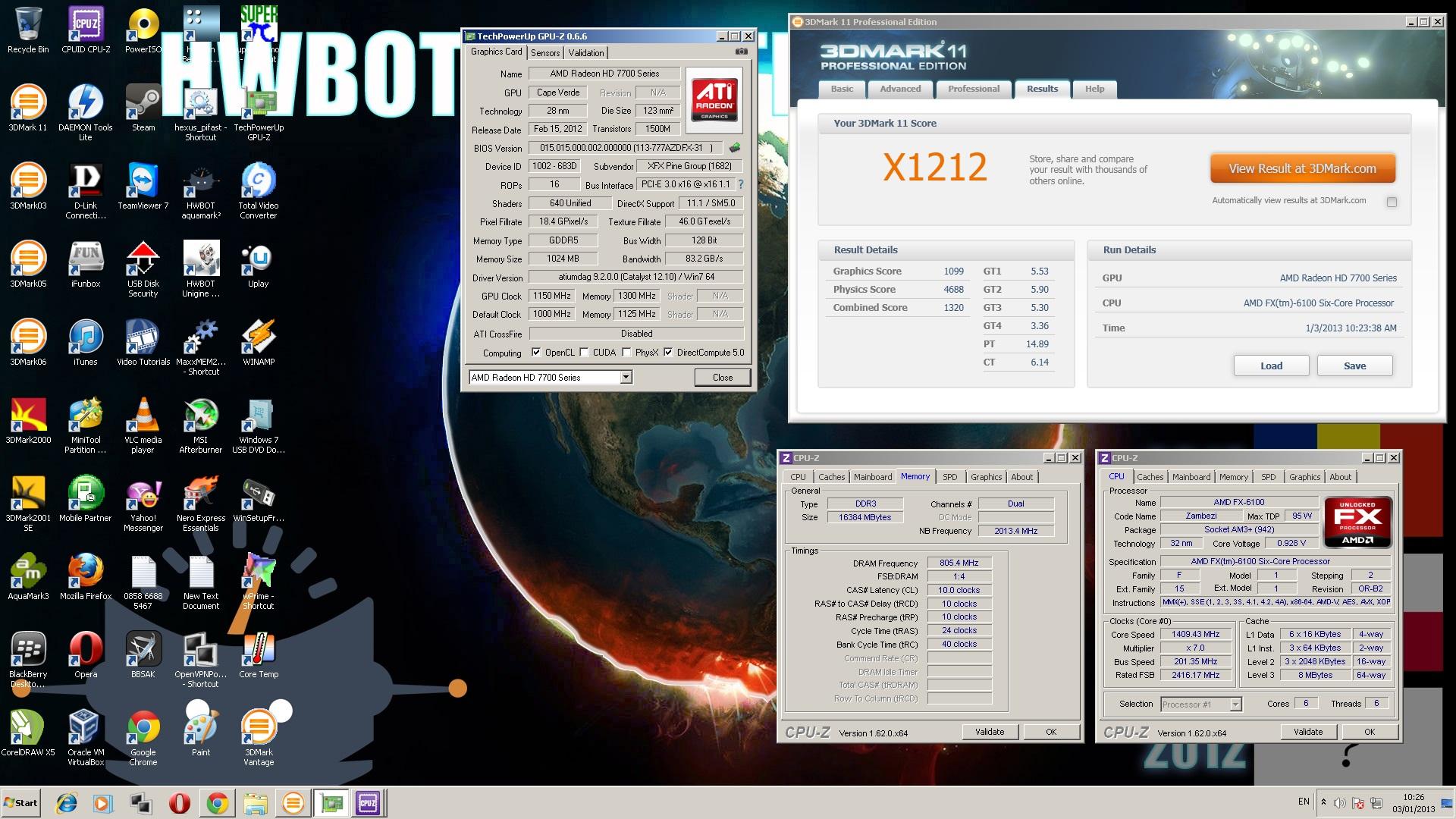
Task: Click bus interface question mark in GPU-Z
Action: click(x=741, y=184)
